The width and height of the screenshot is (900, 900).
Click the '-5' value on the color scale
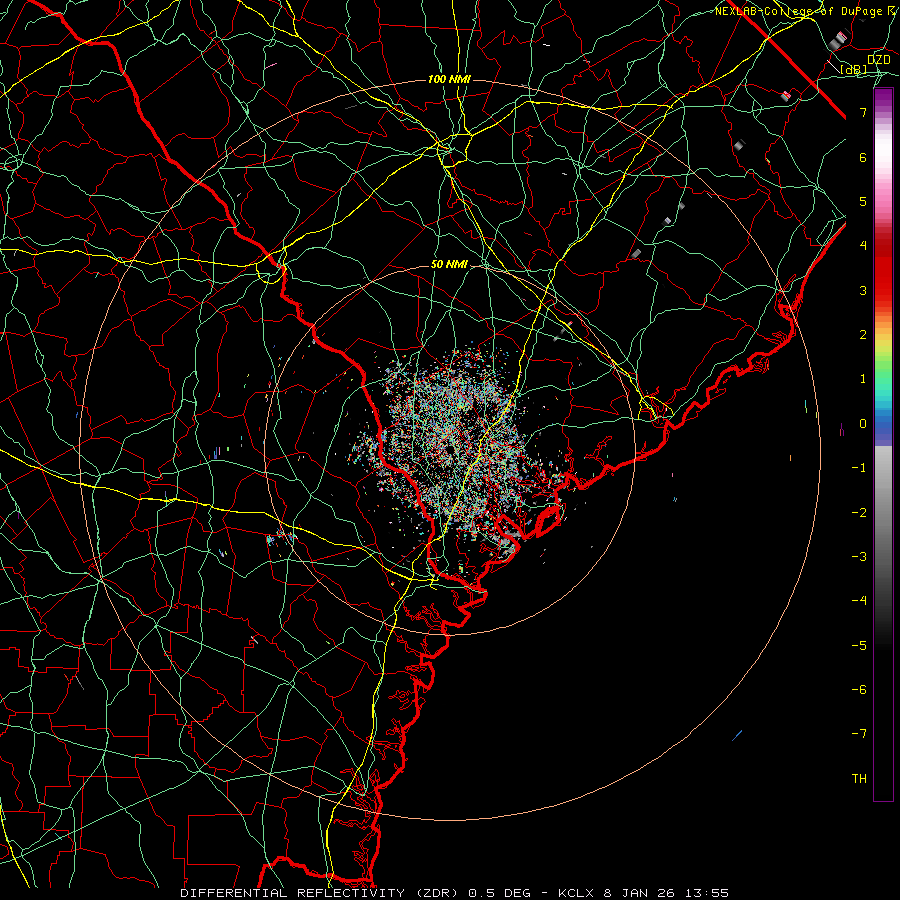[859, 646]
